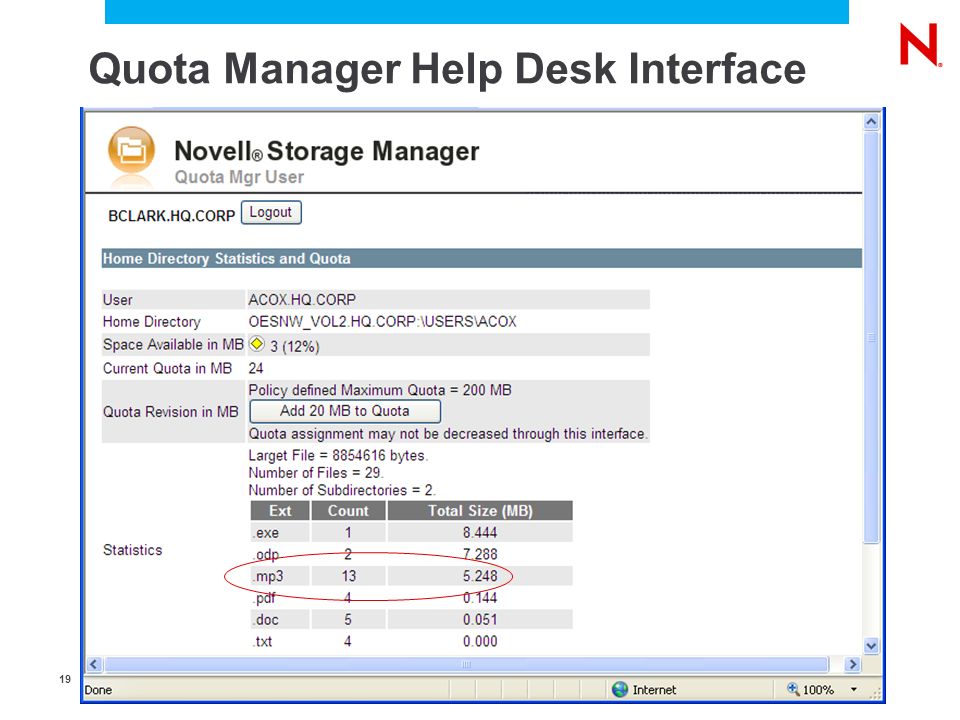The image size is (960, 720).
Task: Click the Done status bar text
Action: [x=98, y=690]
